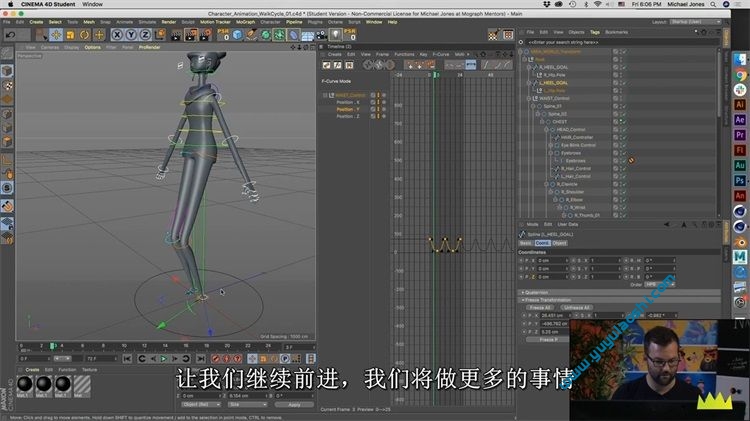Open the Size dropdown in Coordinate Manager
Viewport: 750px width, 421px height.
tap(247, 405)
